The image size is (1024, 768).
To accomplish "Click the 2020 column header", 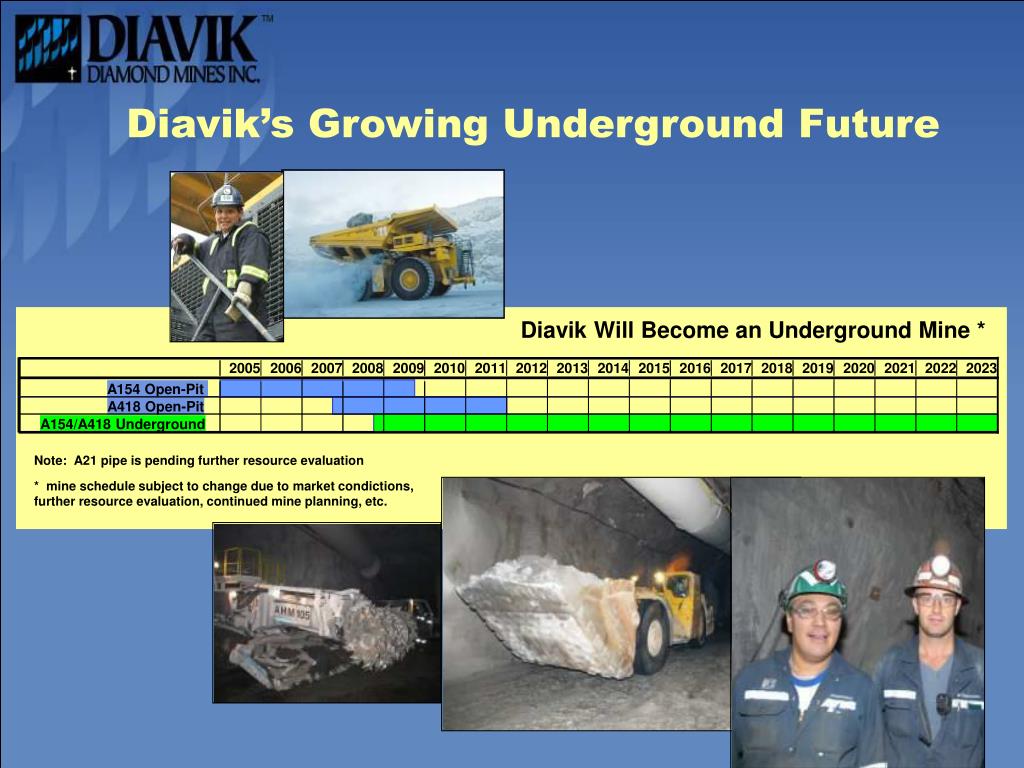I will click(859, 368).
